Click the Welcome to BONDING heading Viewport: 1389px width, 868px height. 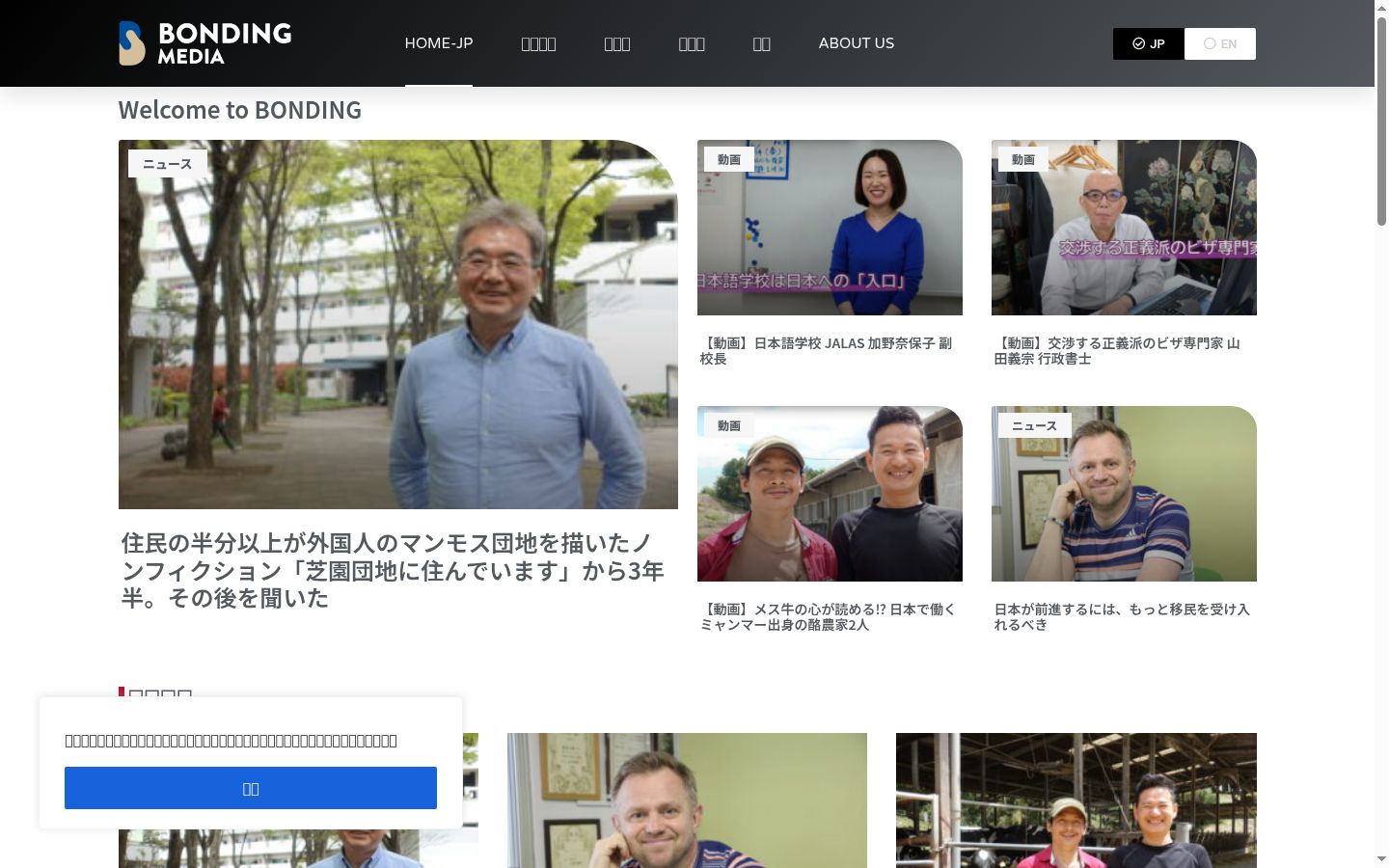click(x=240, y=110)
